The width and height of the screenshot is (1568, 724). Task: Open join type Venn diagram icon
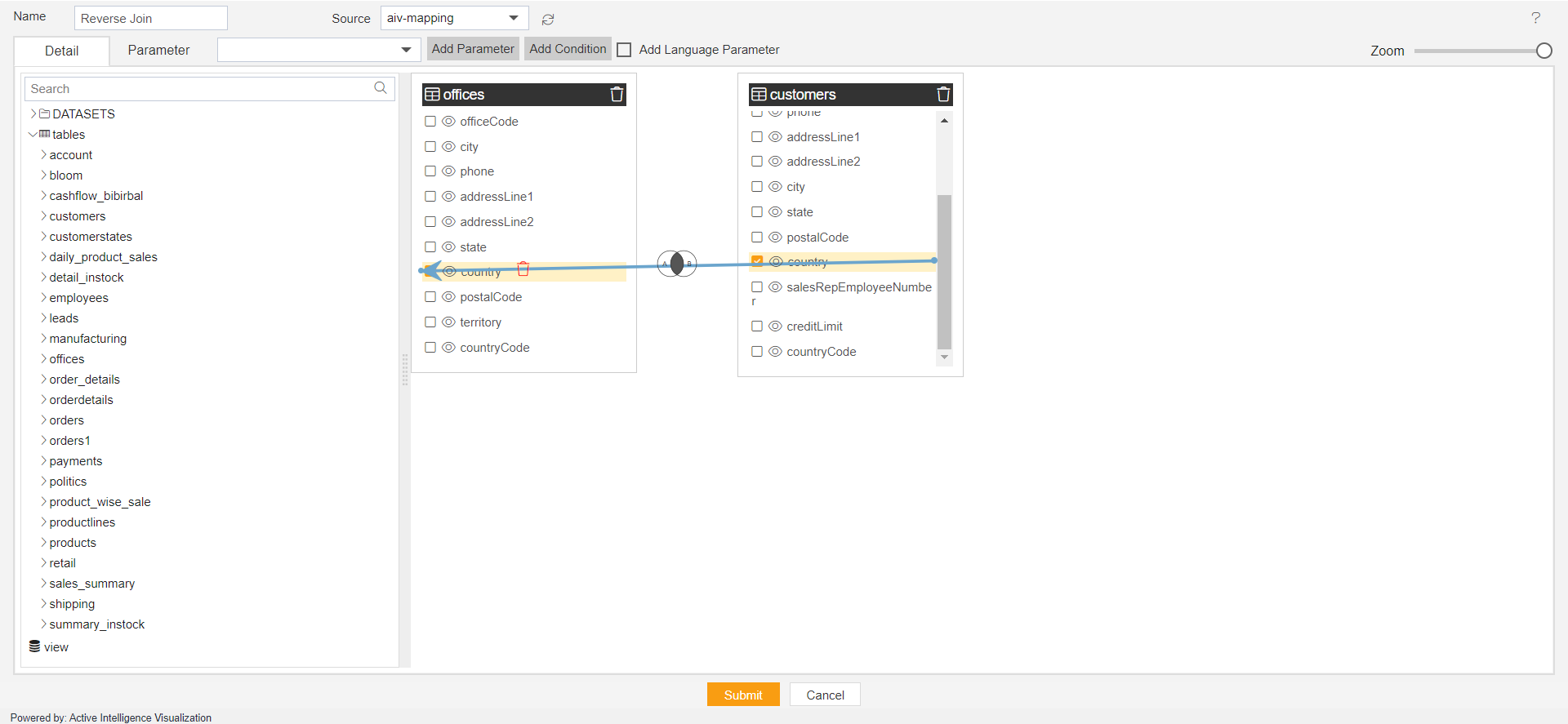tap(677, 264)
